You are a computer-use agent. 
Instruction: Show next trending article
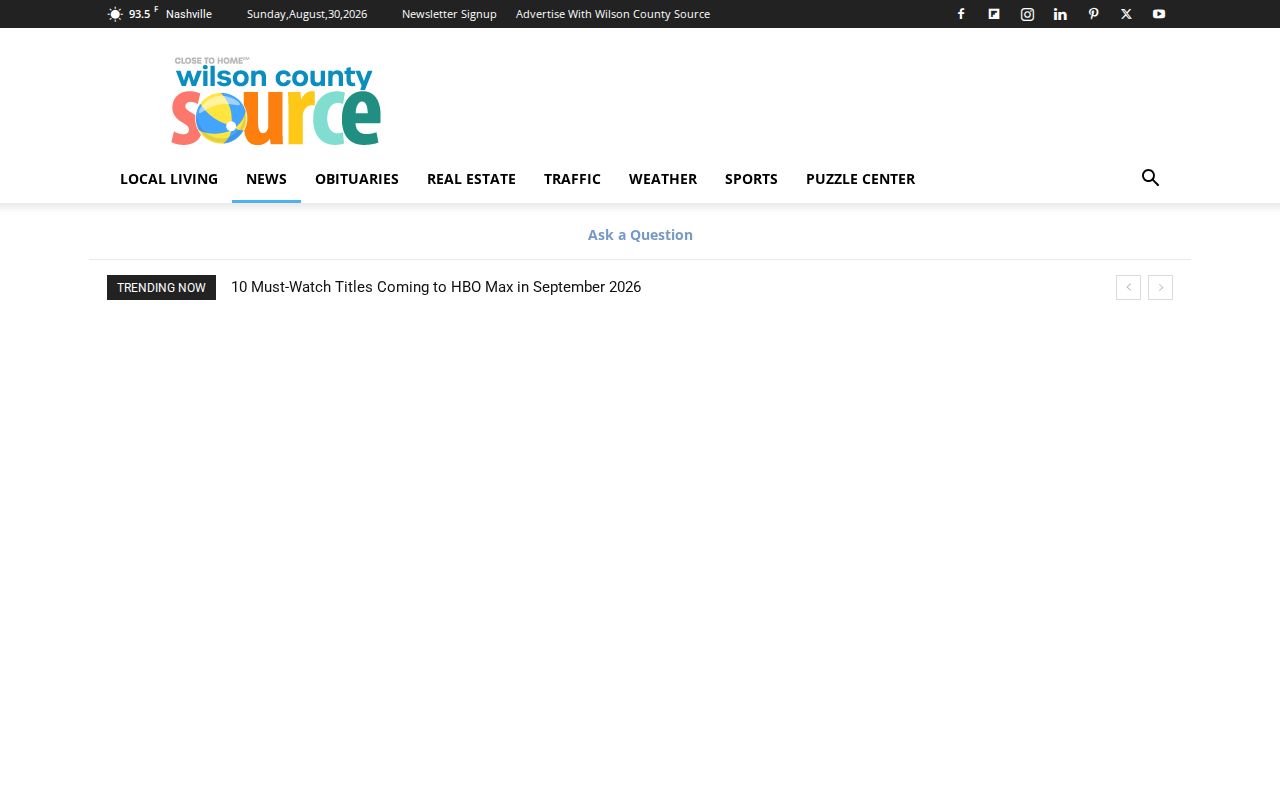(1160, 288)
